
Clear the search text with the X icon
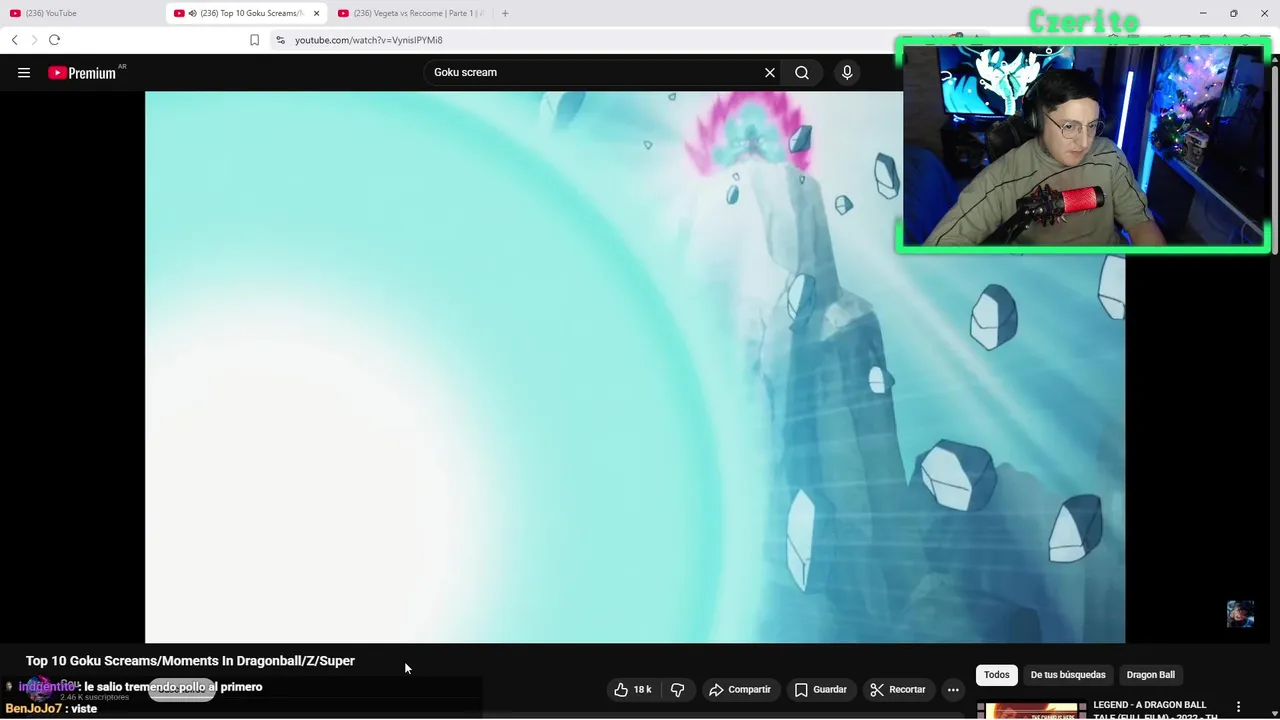click(x=770, y=73)
